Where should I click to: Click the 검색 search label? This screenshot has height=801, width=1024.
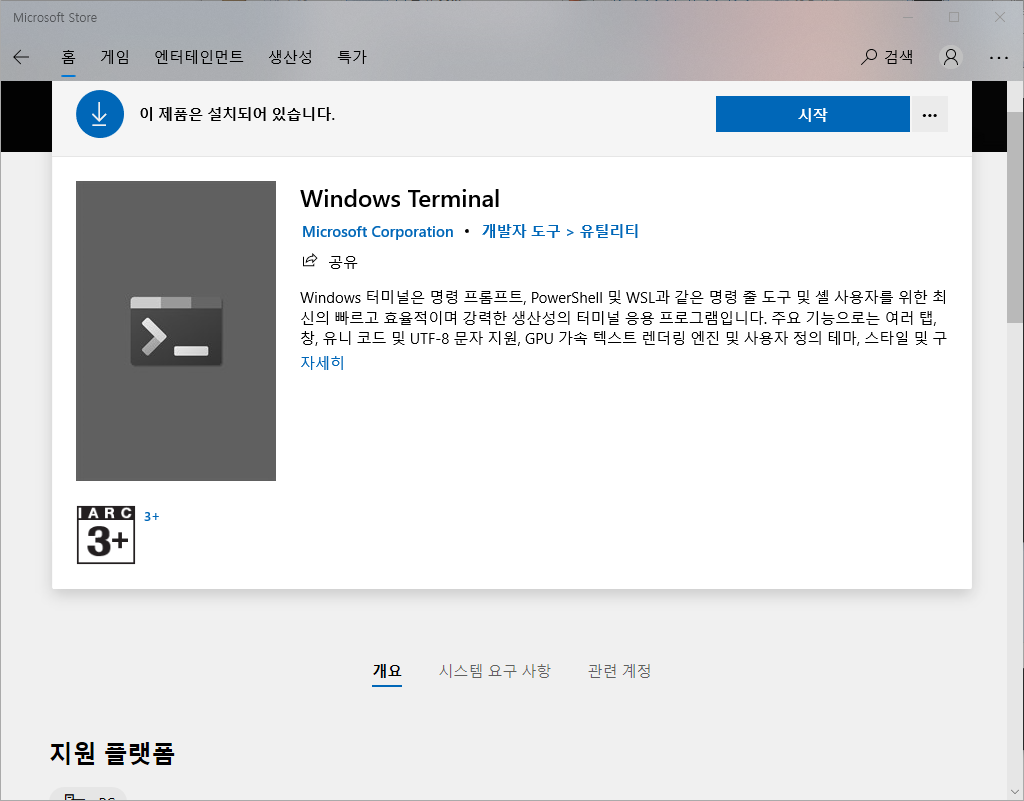[x=899, y=57]
